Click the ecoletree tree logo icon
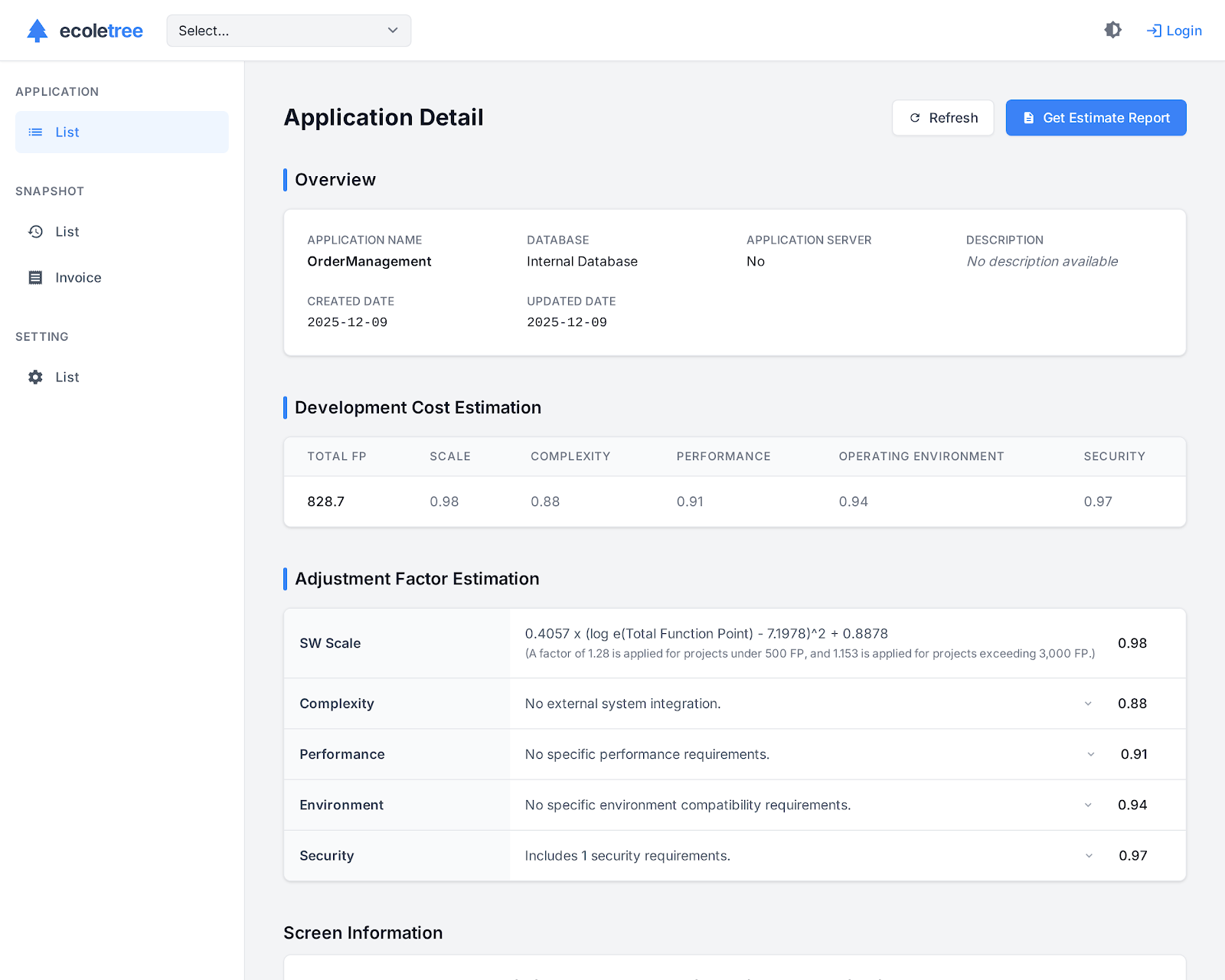The width and height of the screenshot is (1225, 980). click(37, 31)
